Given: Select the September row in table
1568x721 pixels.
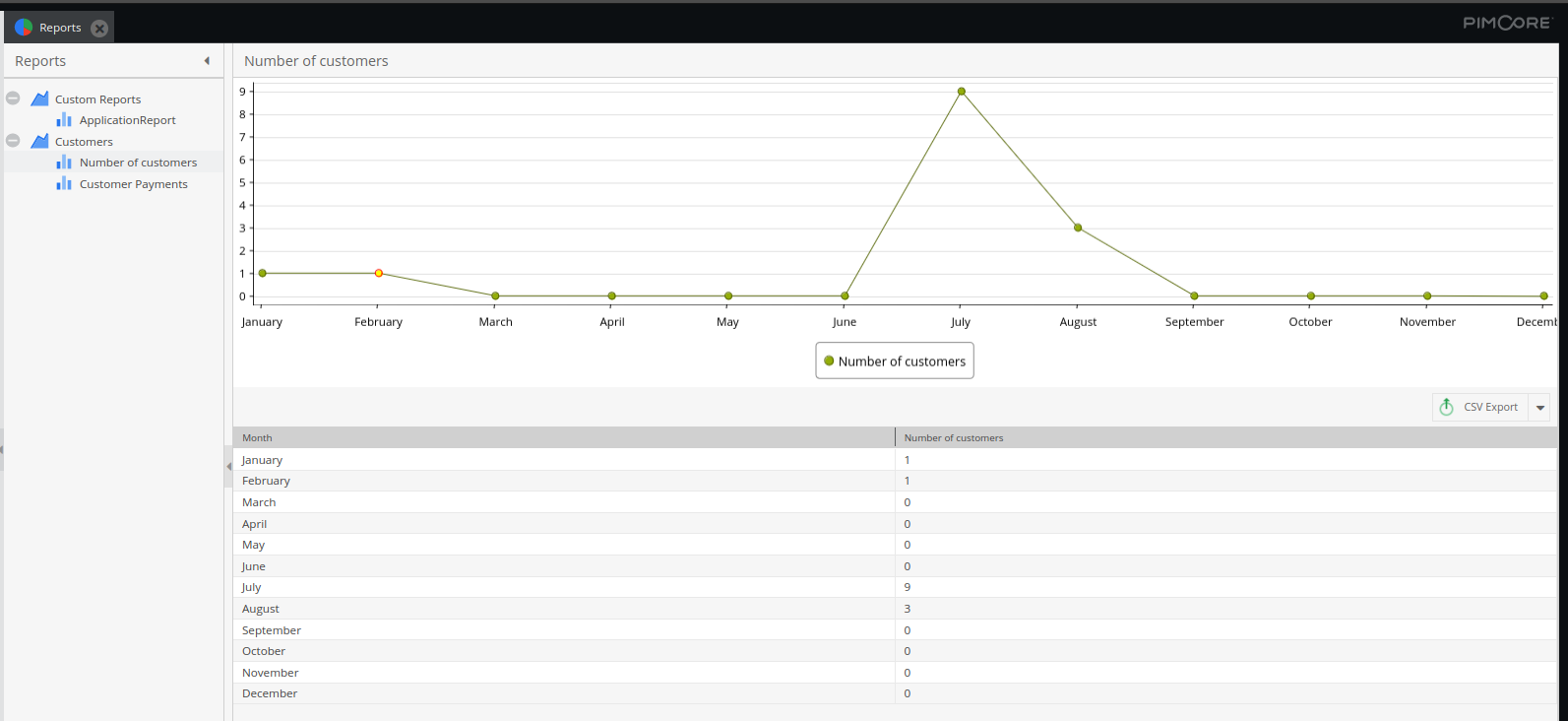Looking at the screenshot, I should pos(895,629).
